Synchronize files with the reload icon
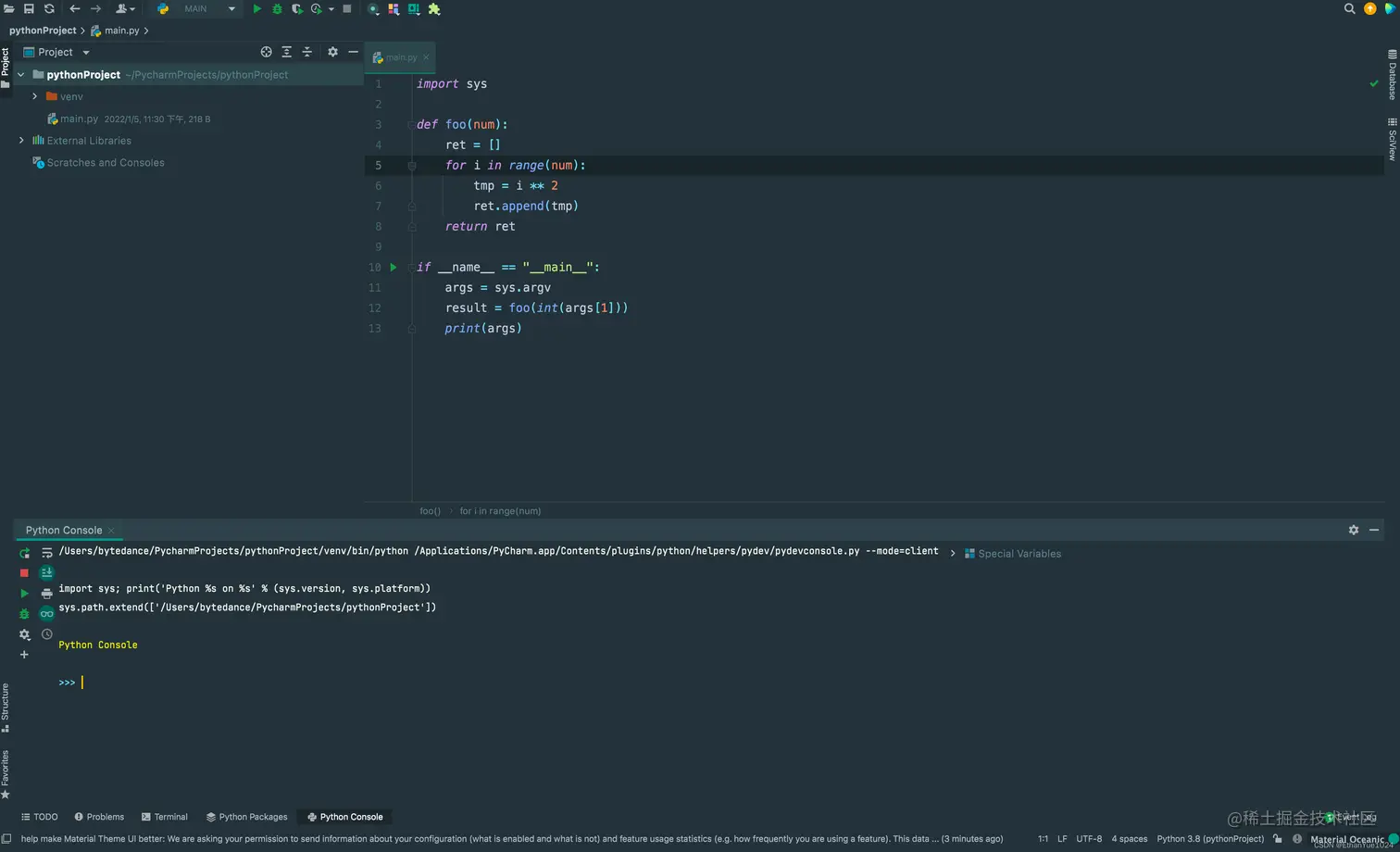This screenshot has width=1400, height=852. tap(49, 8)
